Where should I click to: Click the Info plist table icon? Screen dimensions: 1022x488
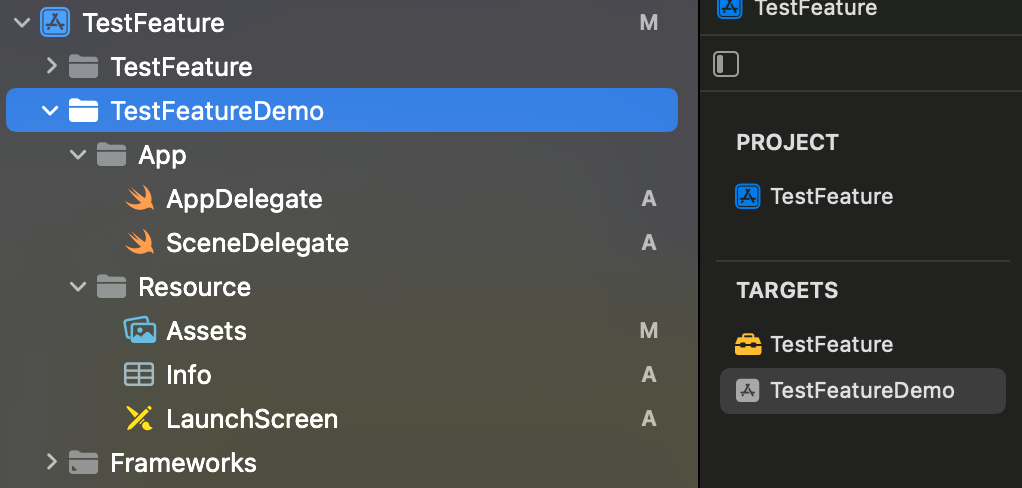point(139,375)
